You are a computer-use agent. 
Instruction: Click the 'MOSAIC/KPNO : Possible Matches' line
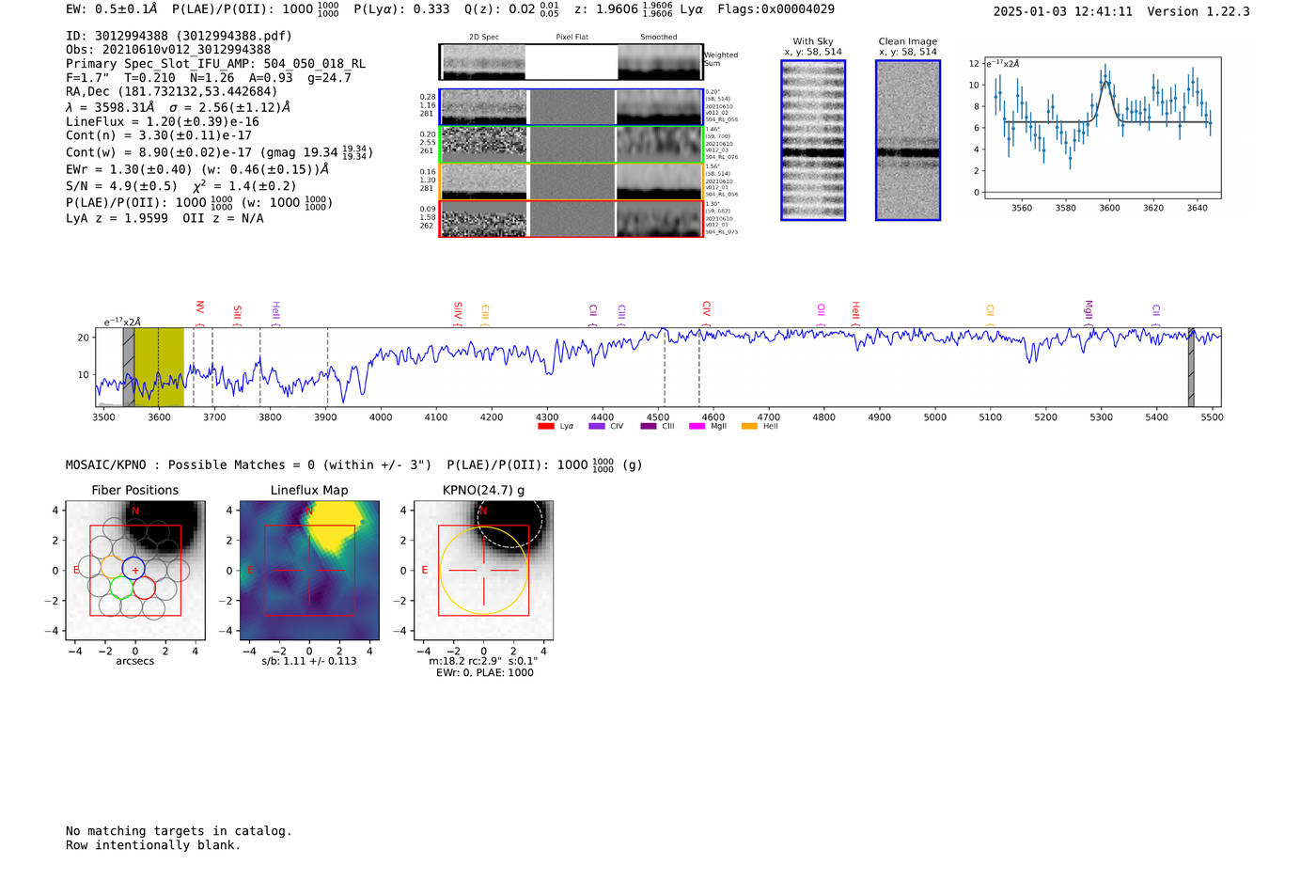click(354, 464)
